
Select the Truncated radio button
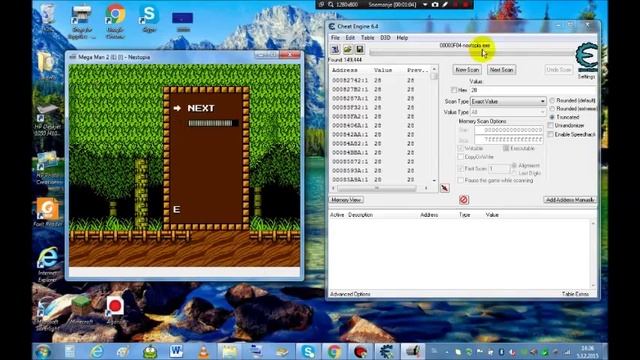[552, 117]
